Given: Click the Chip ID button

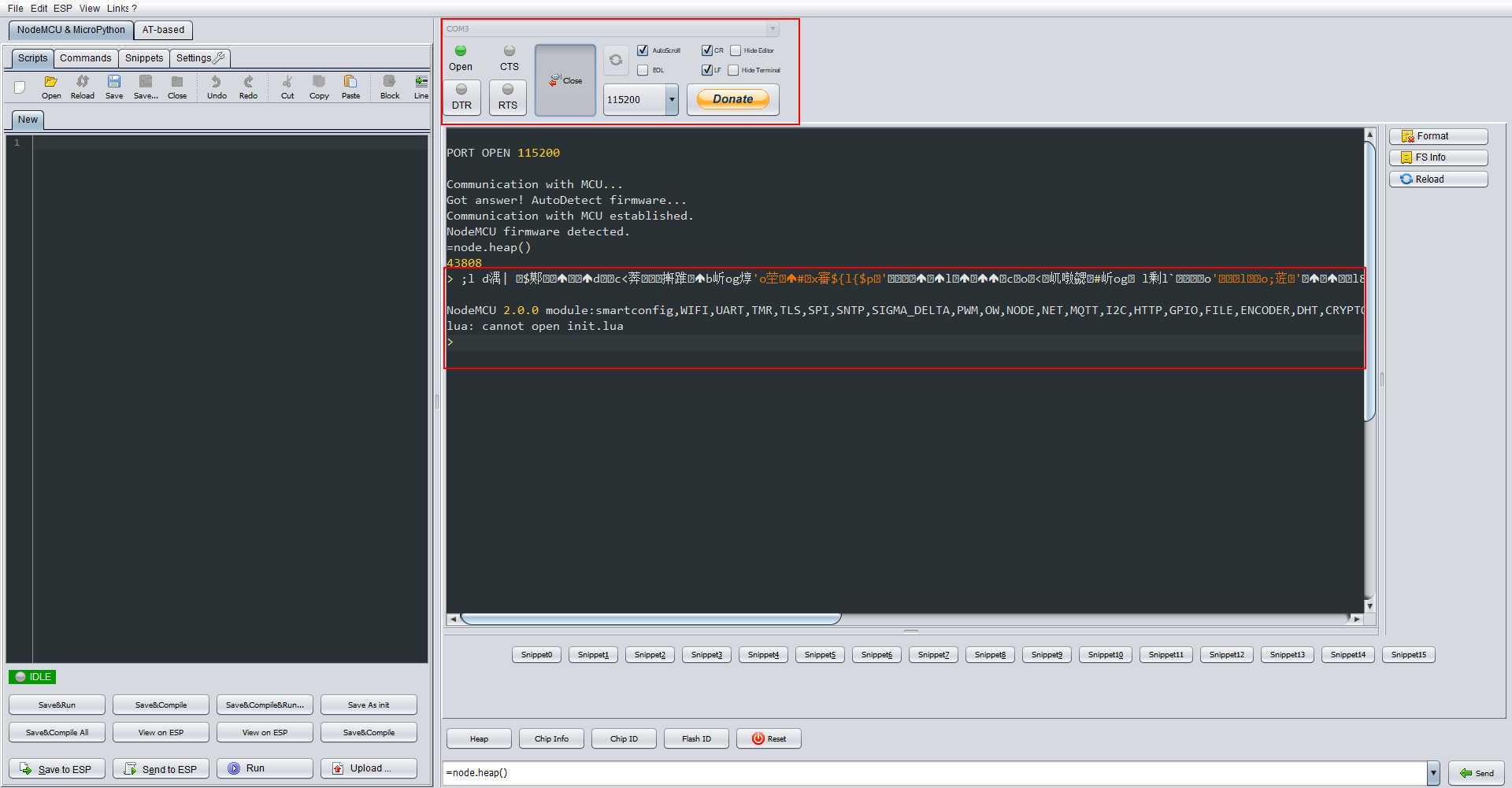Looking at the screenshot, I should click(x=624, y=738).
